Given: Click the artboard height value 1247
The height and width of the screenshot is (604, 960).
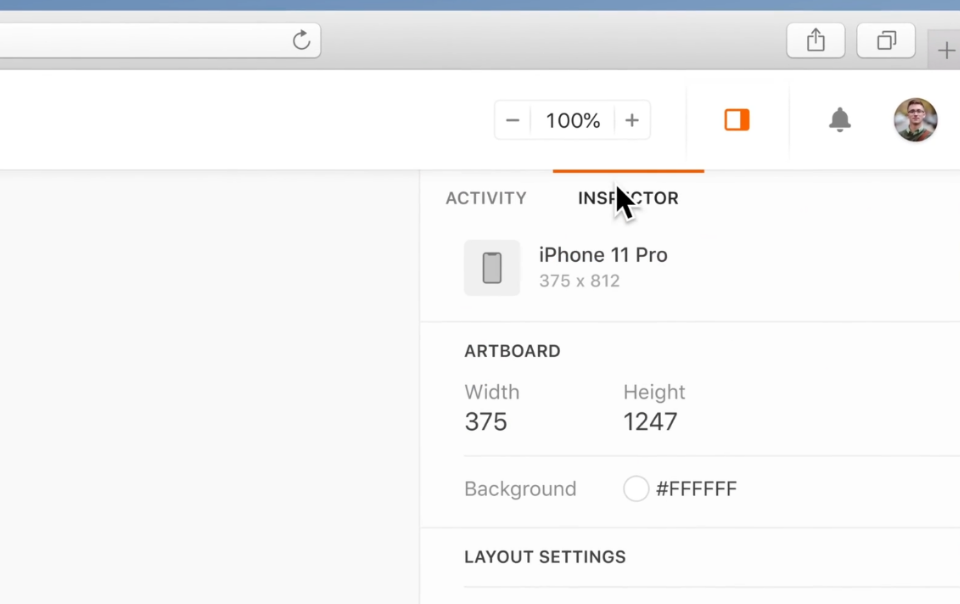Looking at the screenshot, I should (x=650, y=422).
